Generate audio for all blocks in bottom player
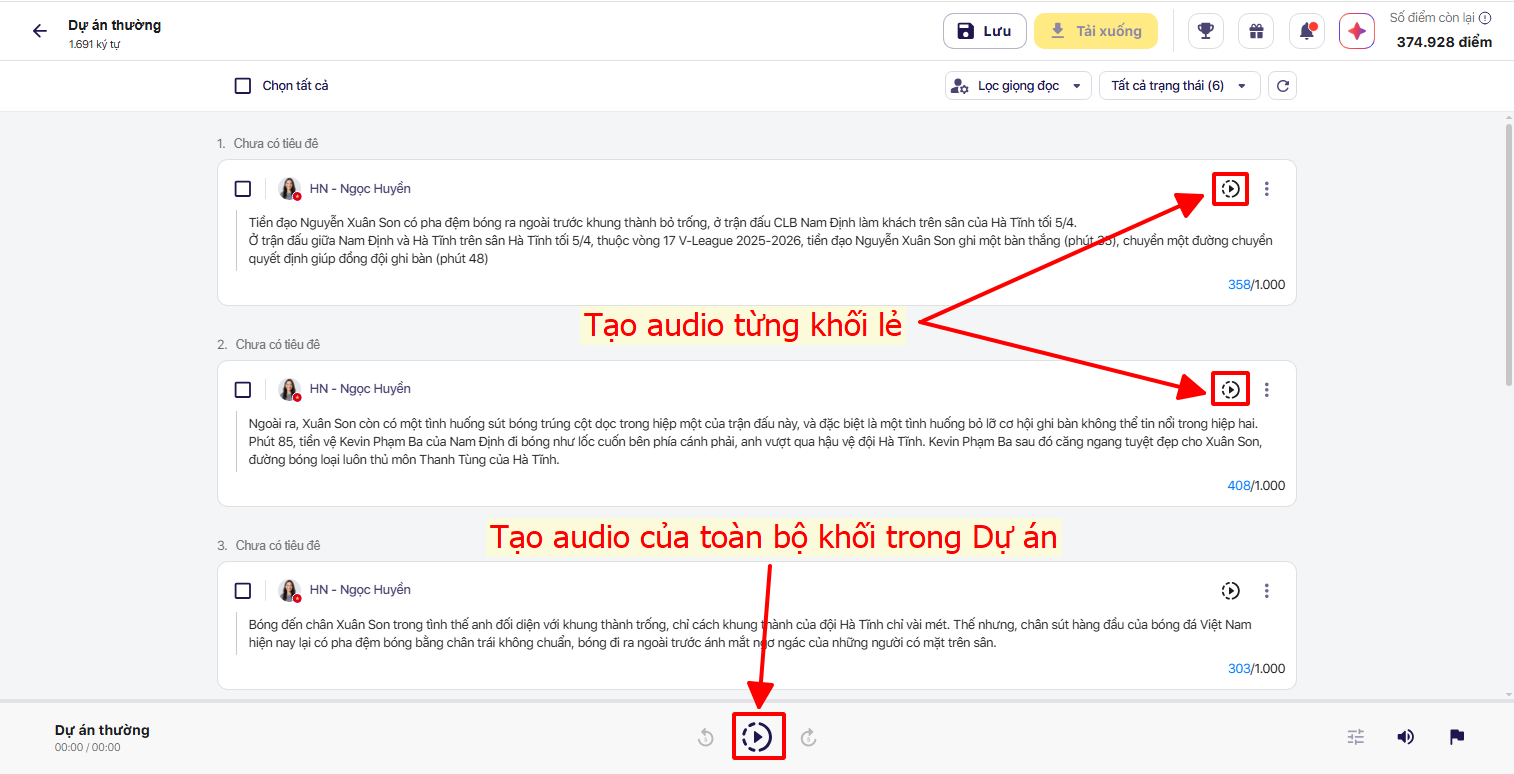1514x774 pixels. (757, 737)
